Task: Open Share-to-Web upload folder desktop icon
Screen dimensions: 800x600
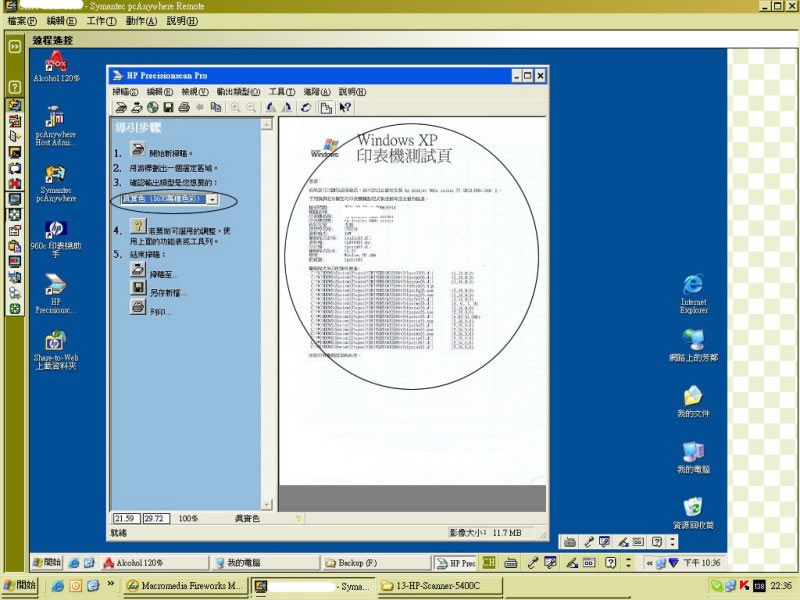Action: click(x=56, y=350)
